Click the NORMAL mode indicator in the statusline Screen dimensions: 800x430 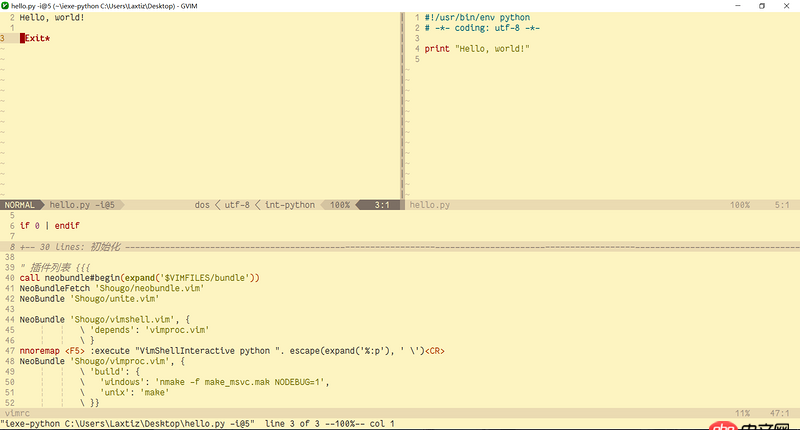[19, 205]
